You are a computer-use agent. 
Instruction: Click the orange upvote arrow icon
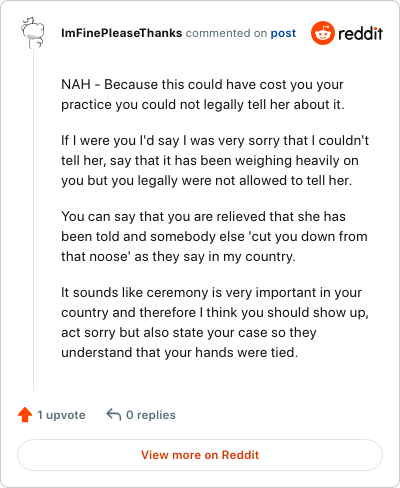pyautogui.click(x=25, y=415)
